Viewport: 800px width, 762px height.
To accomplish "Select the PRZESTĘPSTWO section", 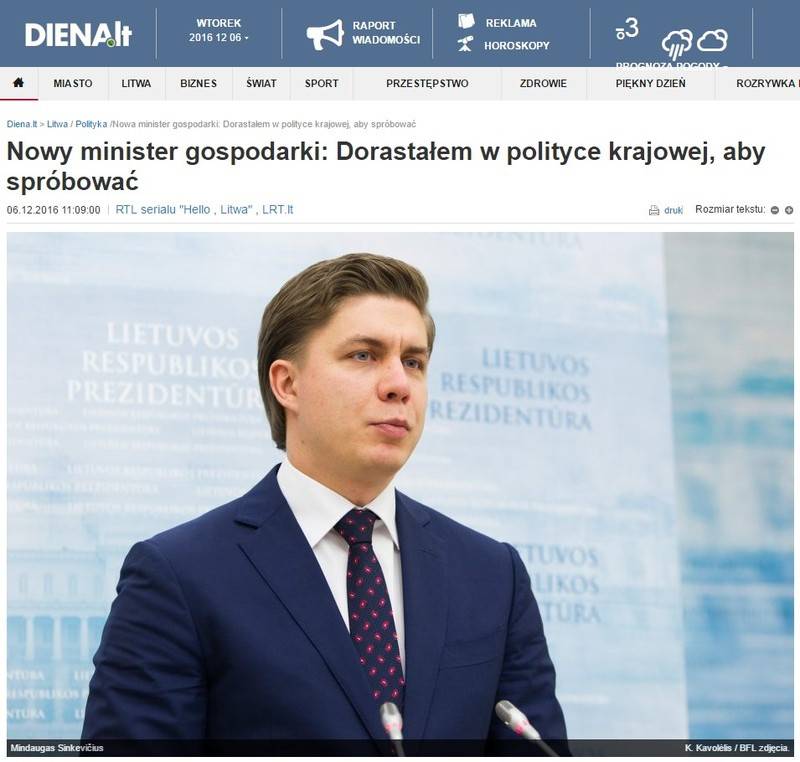I will [427, 83].
